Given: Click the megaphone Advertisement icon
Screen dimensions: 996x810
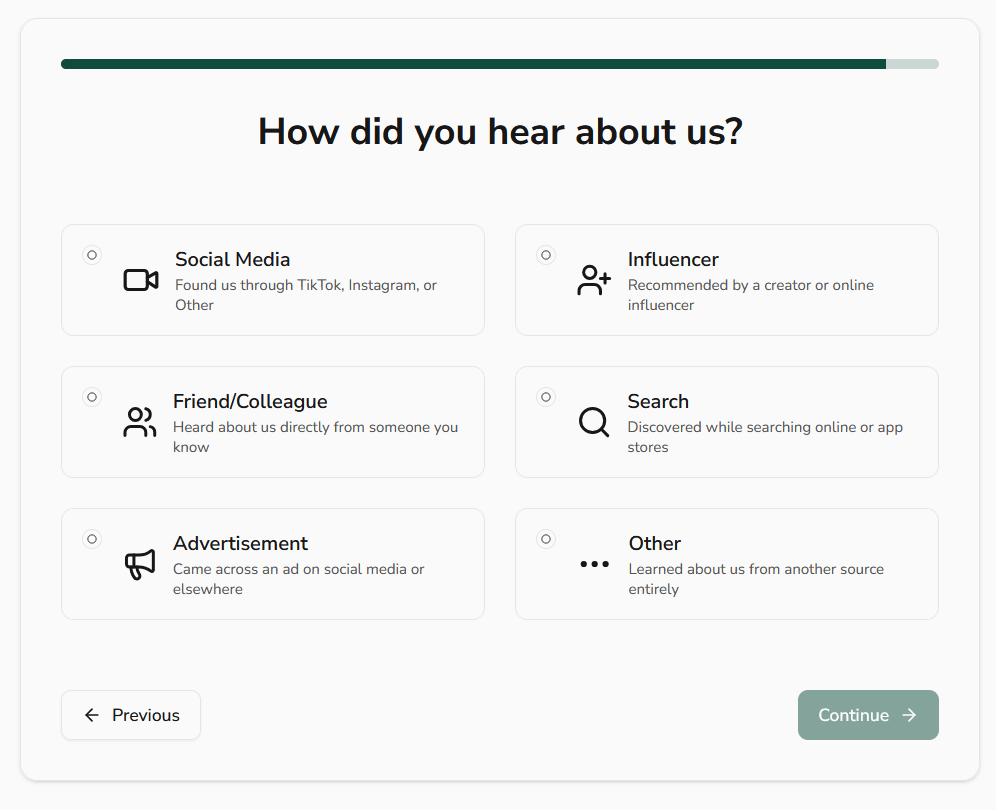Looking at the screenshot, I should [140, 564].
